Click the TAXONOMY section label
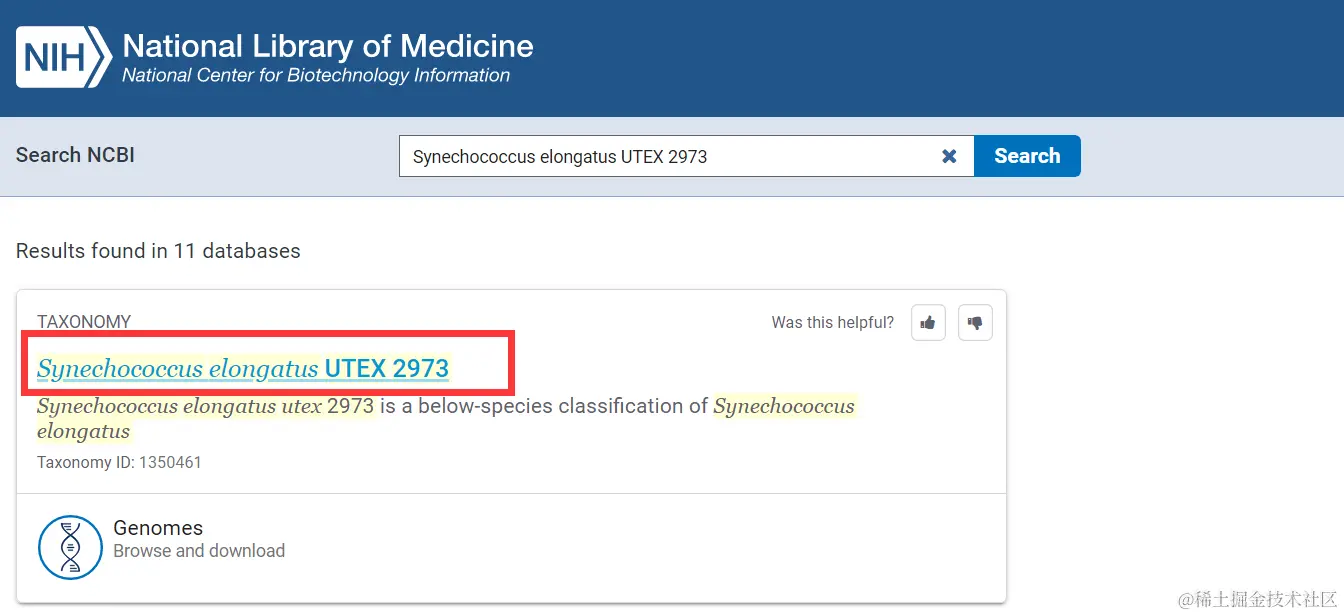Screen dimensions: 1344x616 click(x=84, y=322)
